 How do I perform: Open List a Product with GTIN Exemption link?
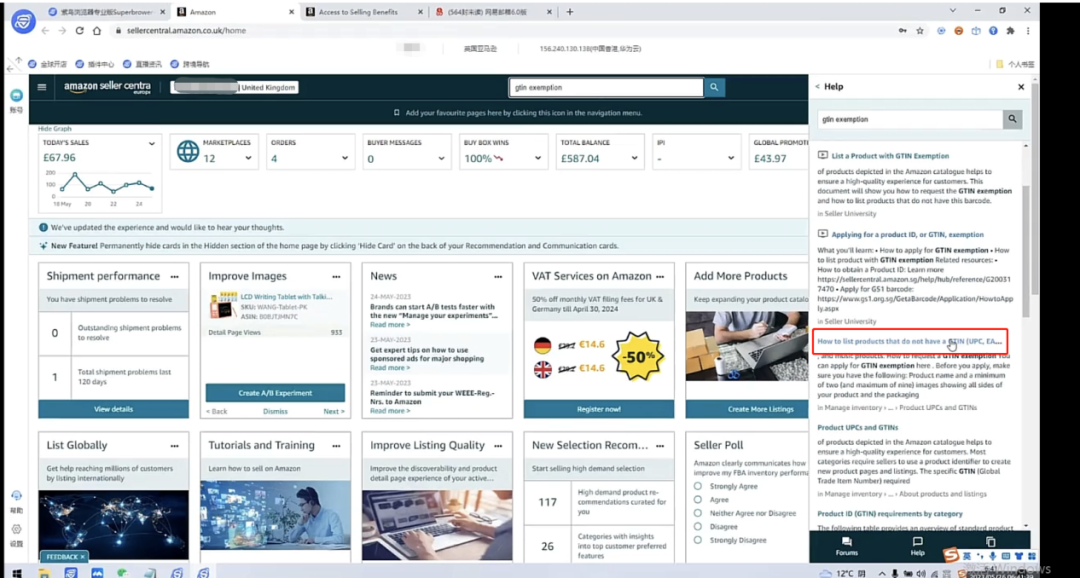click(x=890, y=156)
